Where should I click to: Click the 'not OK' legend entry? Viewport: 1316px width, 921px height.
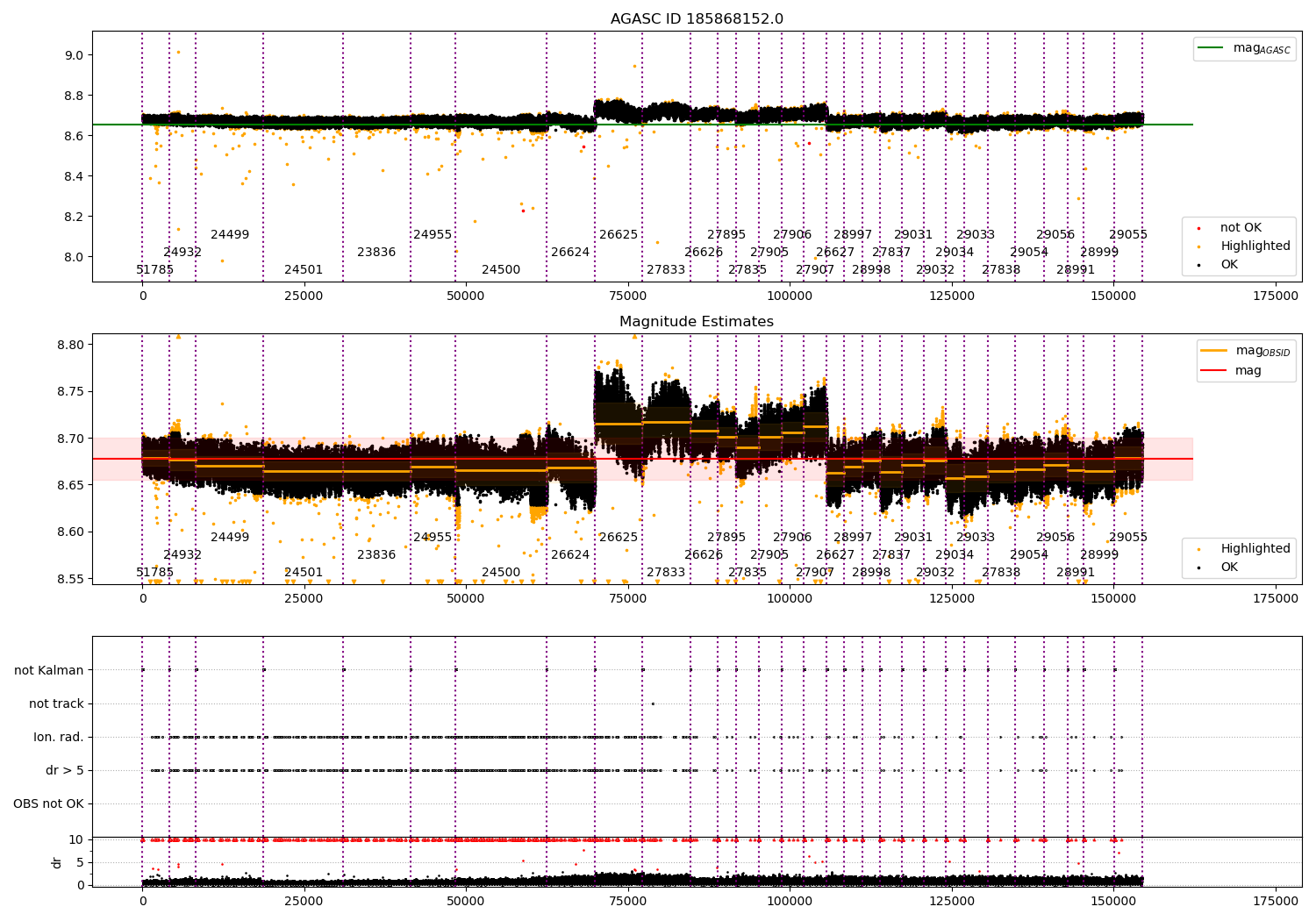(x=1230, y=227)
